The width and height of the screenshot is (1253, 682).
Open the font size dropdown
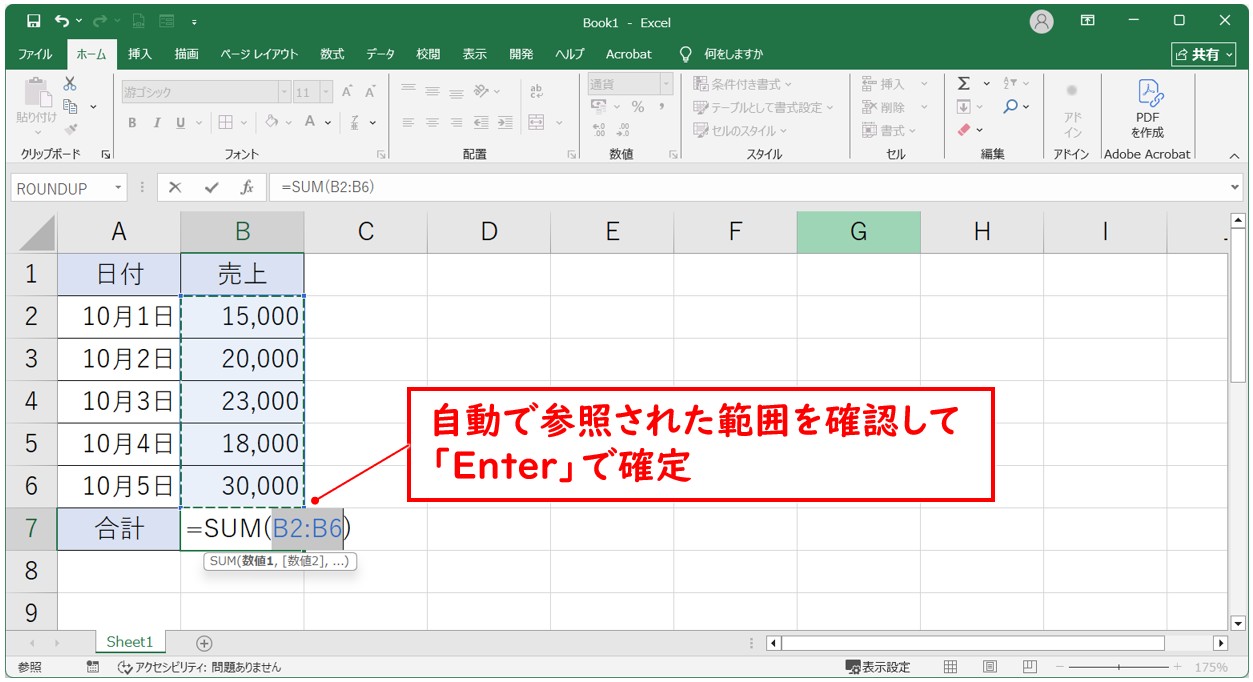pyautogui.click(x=327, y=91)
